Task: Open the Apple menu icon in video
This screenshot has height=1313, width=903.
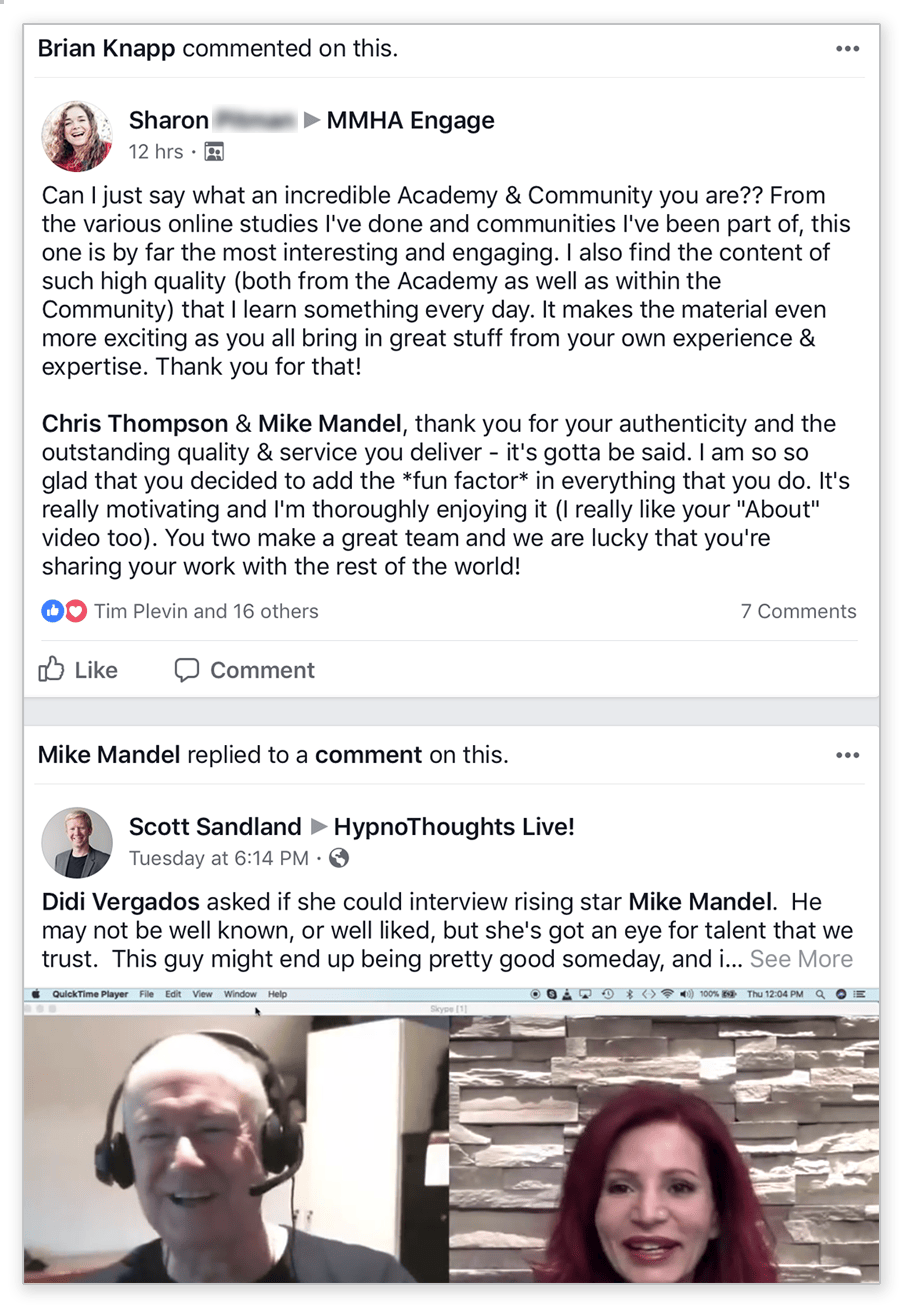Action: tap(37, 994)
